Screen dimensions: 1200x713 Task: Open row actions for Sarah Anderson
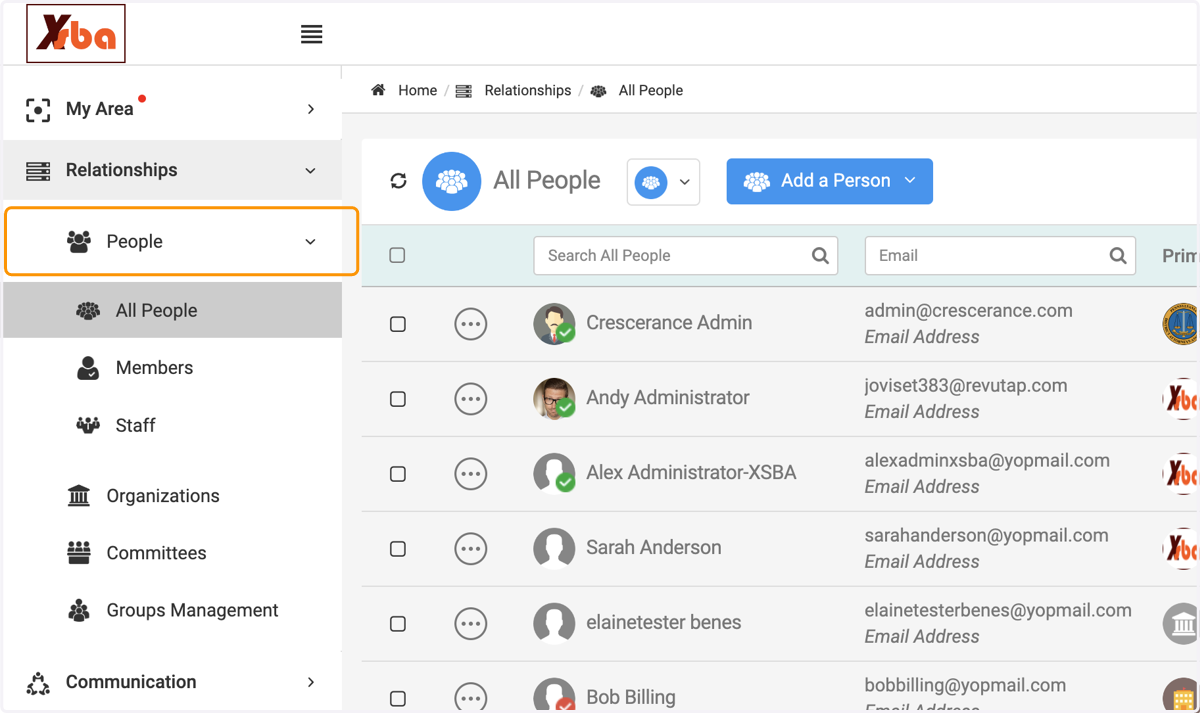click(470, 549)
